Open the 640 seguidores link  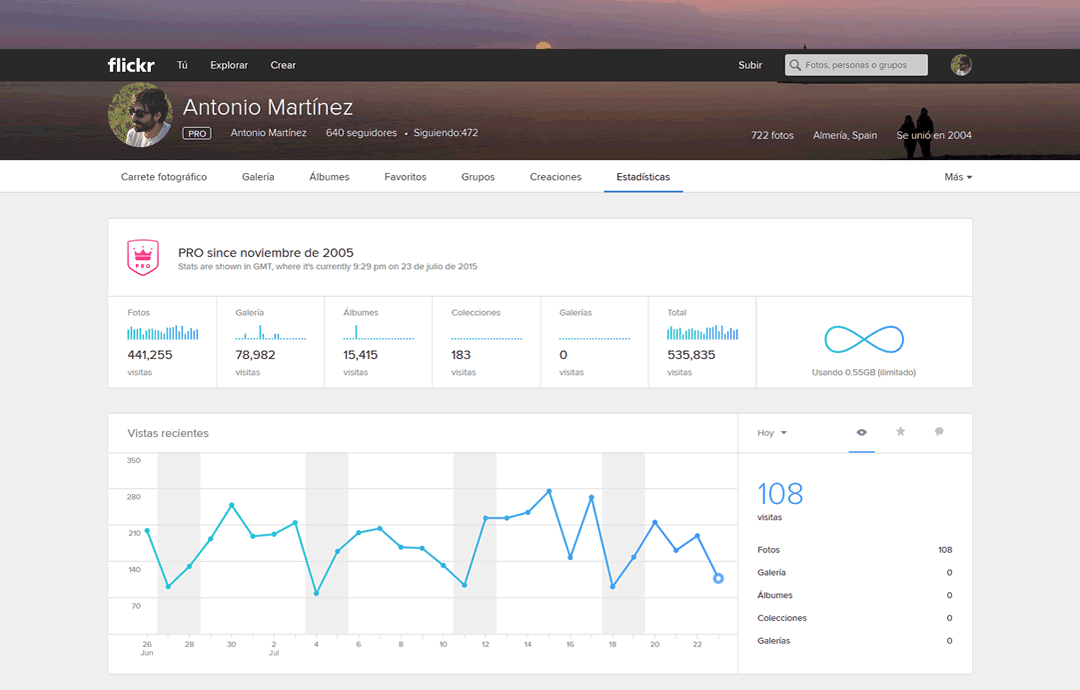pos(361,133)
